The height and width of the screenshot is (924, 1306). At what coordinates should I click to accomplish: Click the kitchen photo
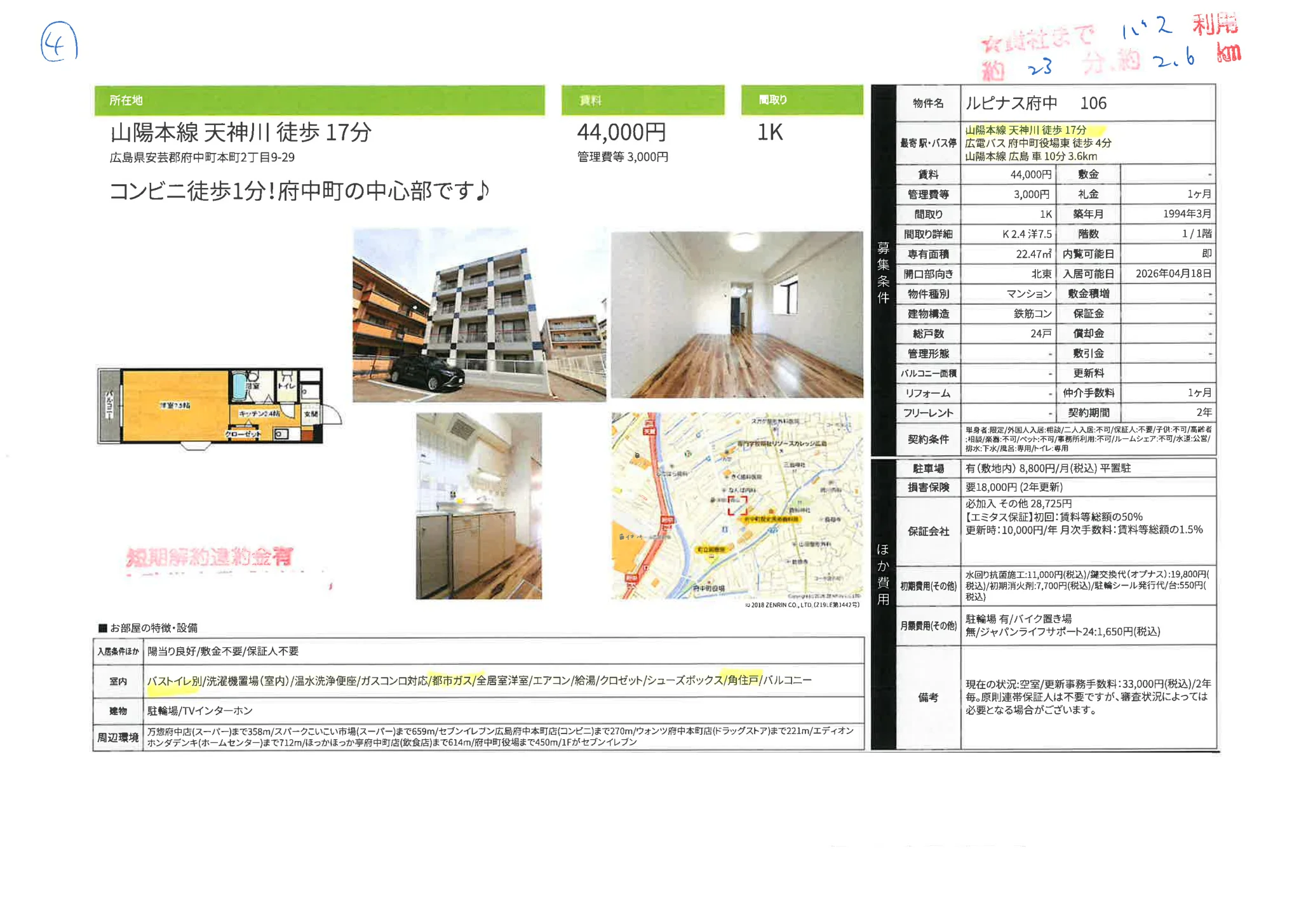(479, 506)
